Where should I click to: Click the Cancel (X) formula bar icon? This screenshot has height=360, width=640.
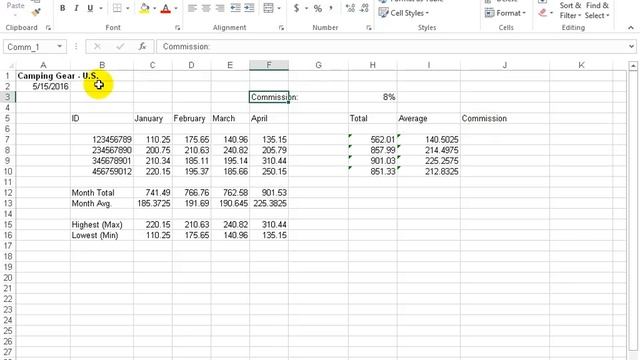pos(97,47)
